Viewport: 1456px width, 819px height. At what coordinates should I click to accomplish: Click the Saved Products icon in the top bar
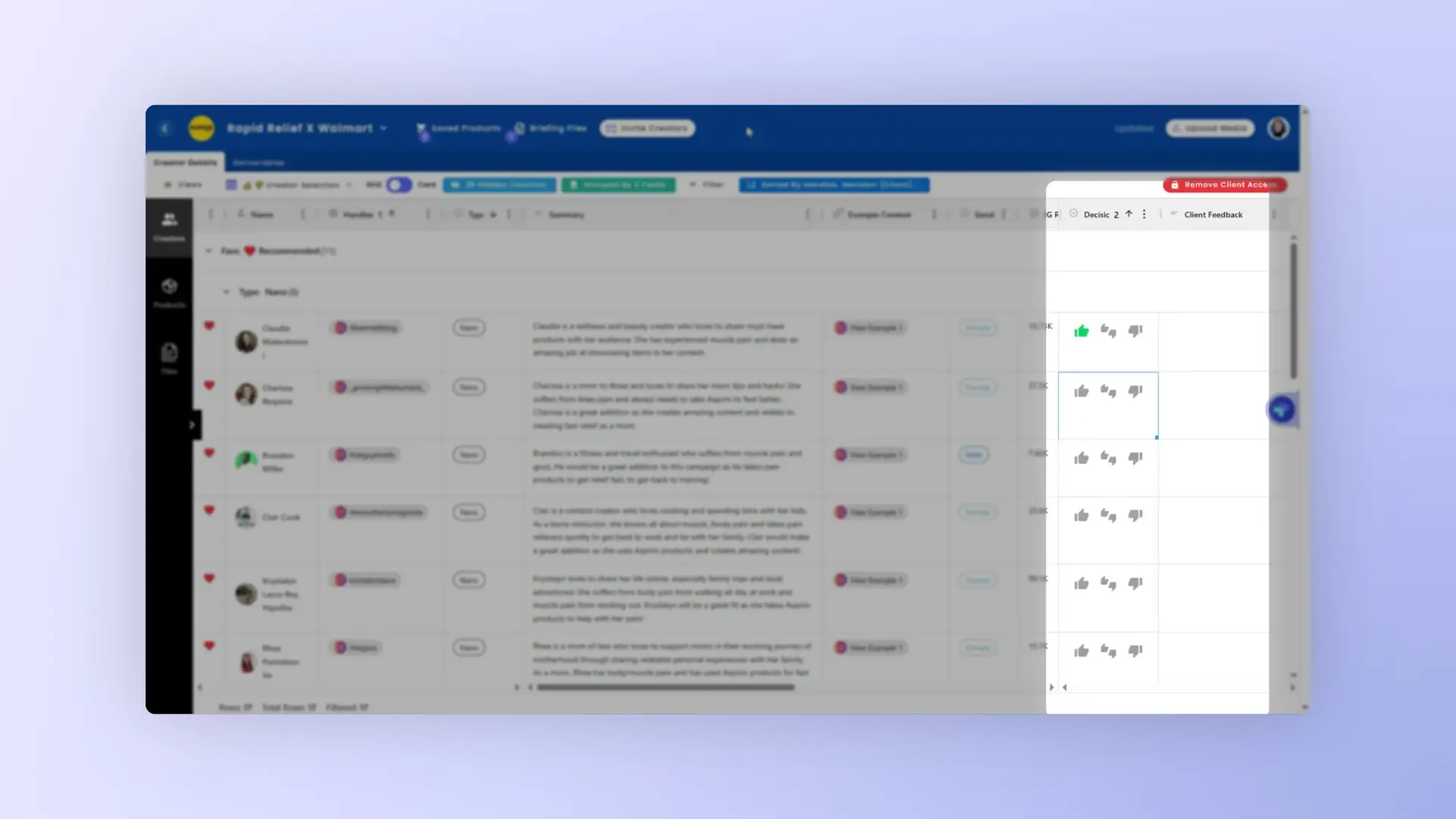(422, 128)
